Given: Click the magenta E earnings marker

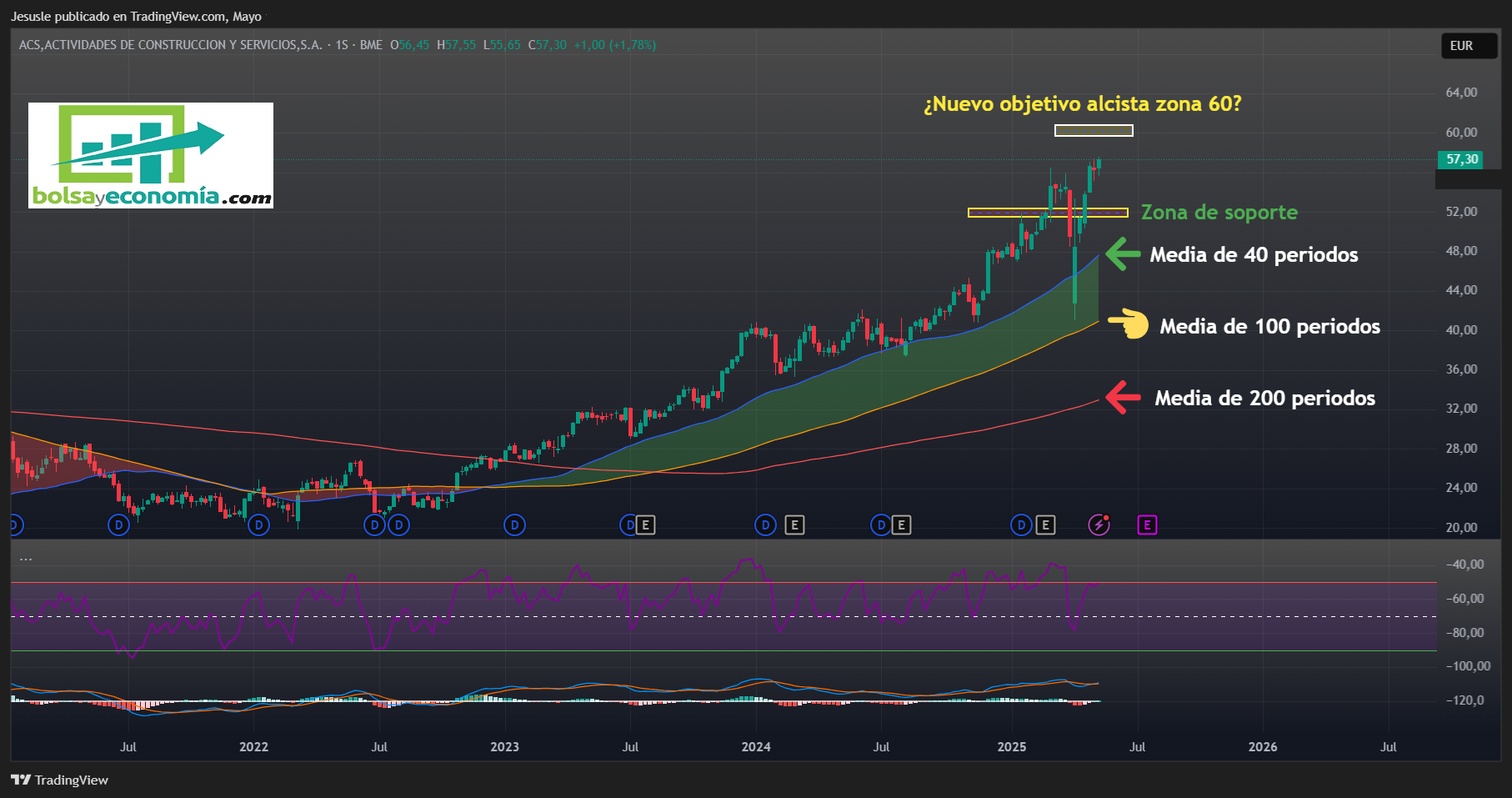Looking at the screenshot, I should click(x=1148, y=524).
